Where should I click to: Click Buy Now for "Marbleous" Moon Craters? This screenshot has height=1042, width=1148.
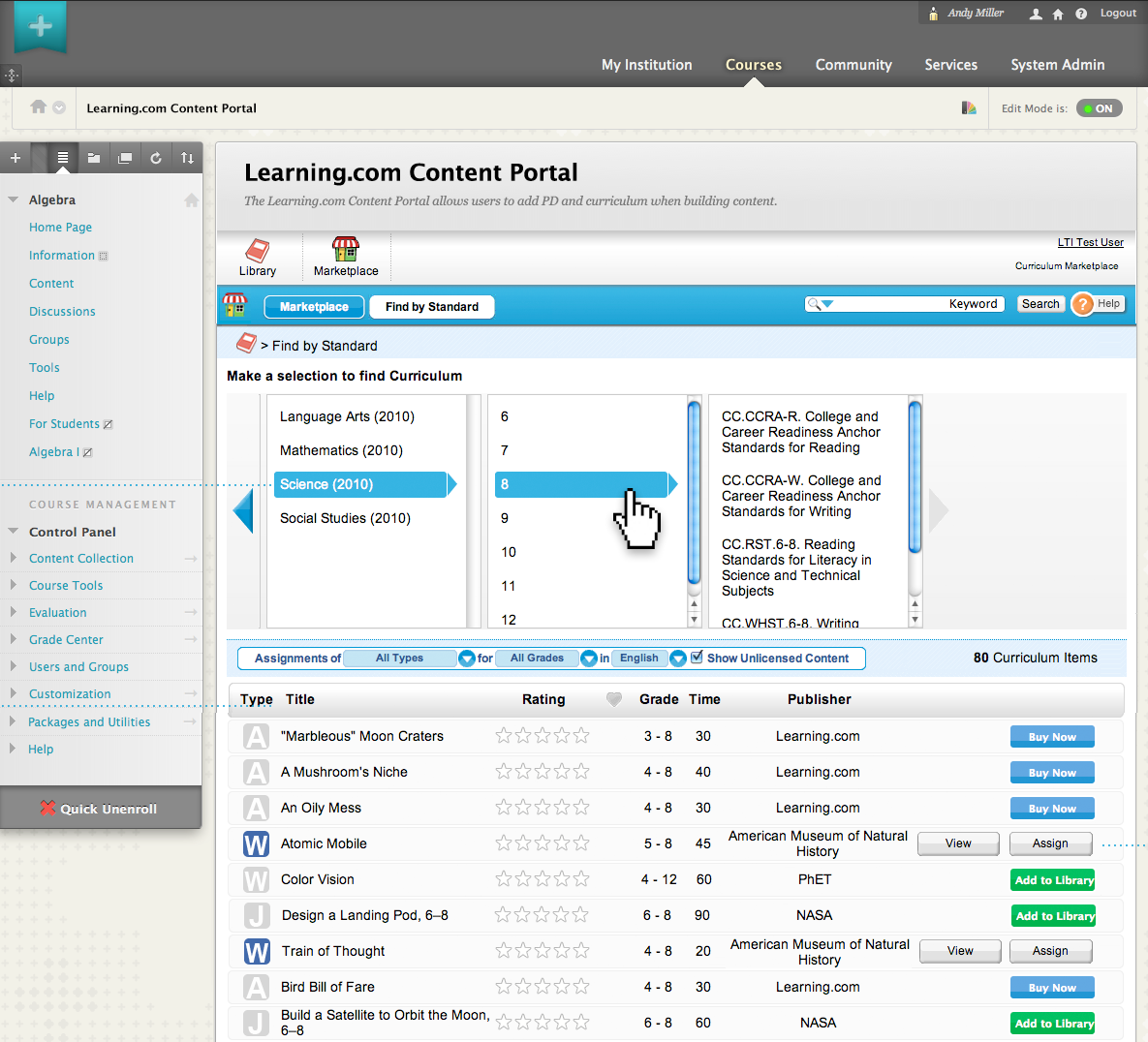point(1052,736)
